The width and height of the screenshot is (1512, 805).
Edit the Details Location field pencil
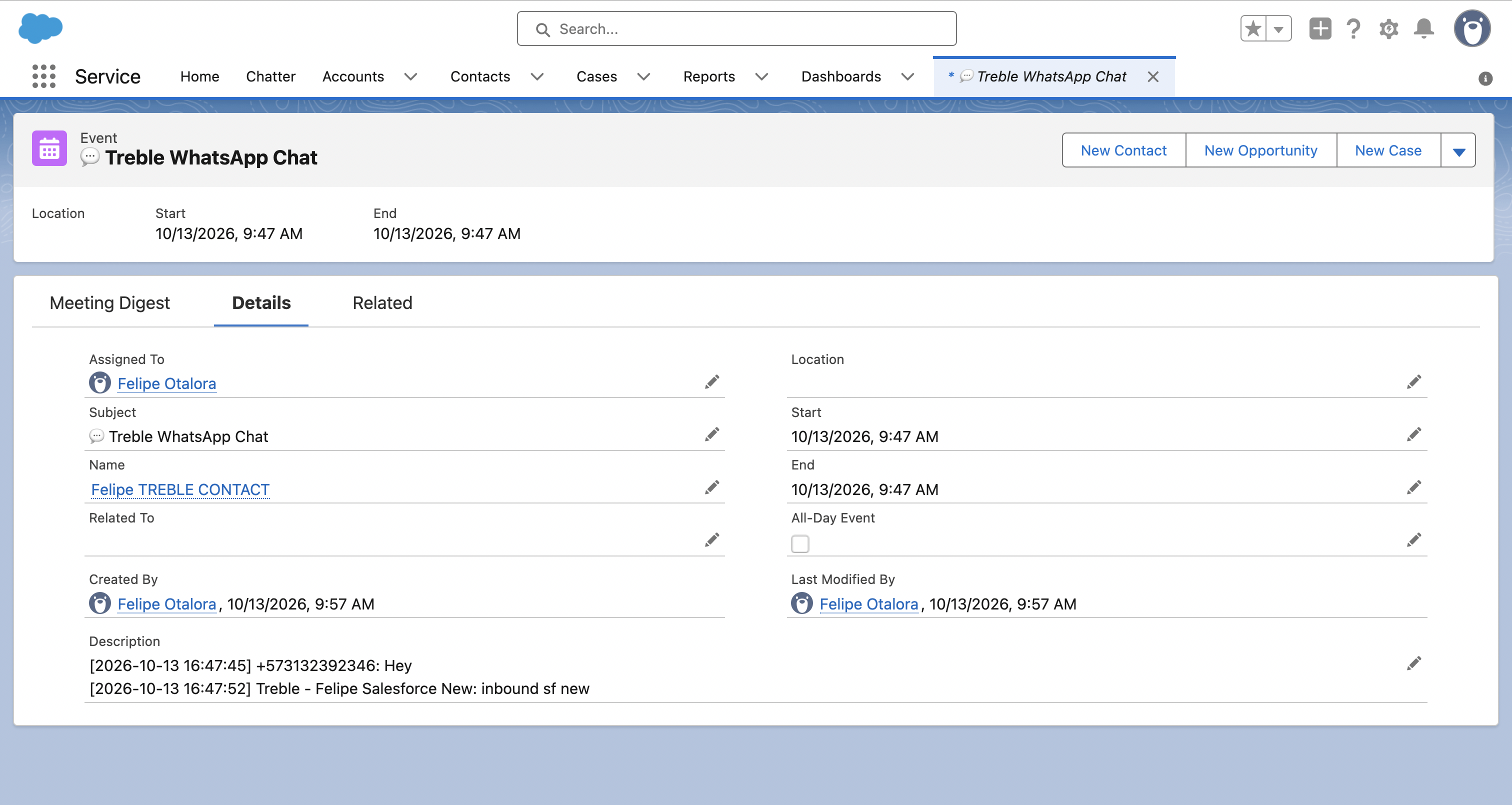pos(1414,381)
